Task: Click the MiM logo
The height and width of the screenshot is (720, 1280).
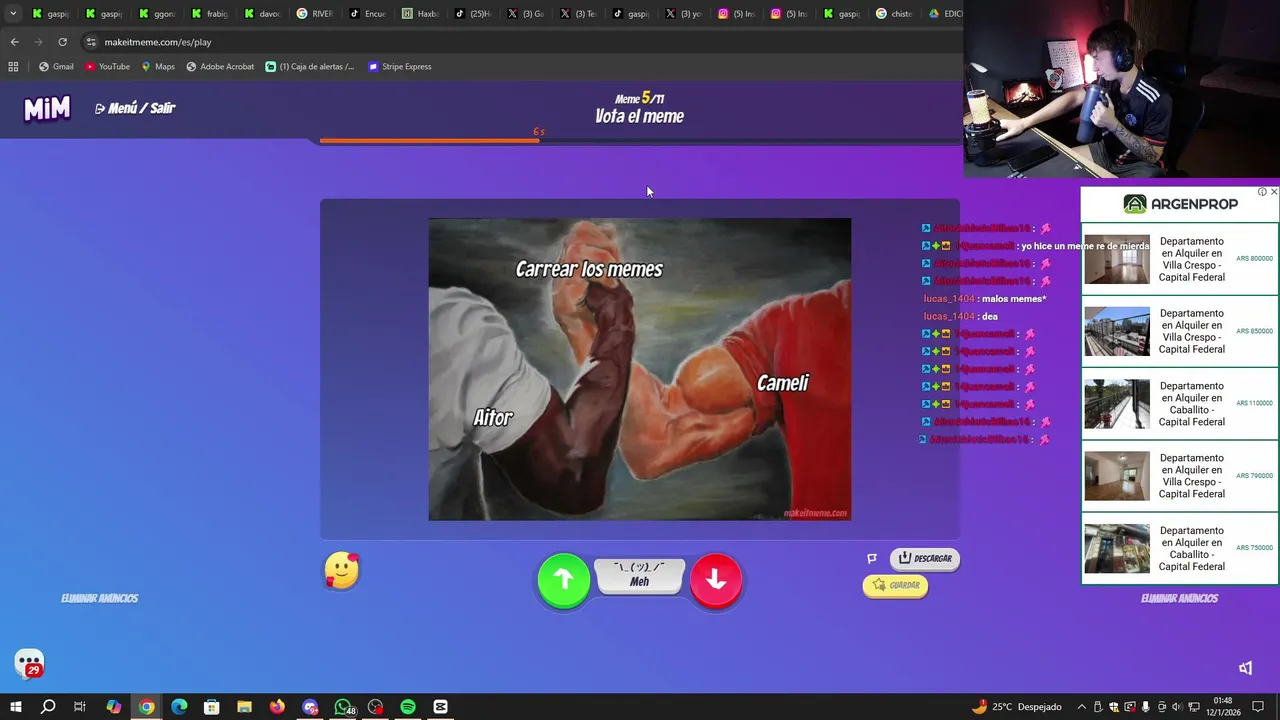Action: pyautogui.click(x=47, y=108)
